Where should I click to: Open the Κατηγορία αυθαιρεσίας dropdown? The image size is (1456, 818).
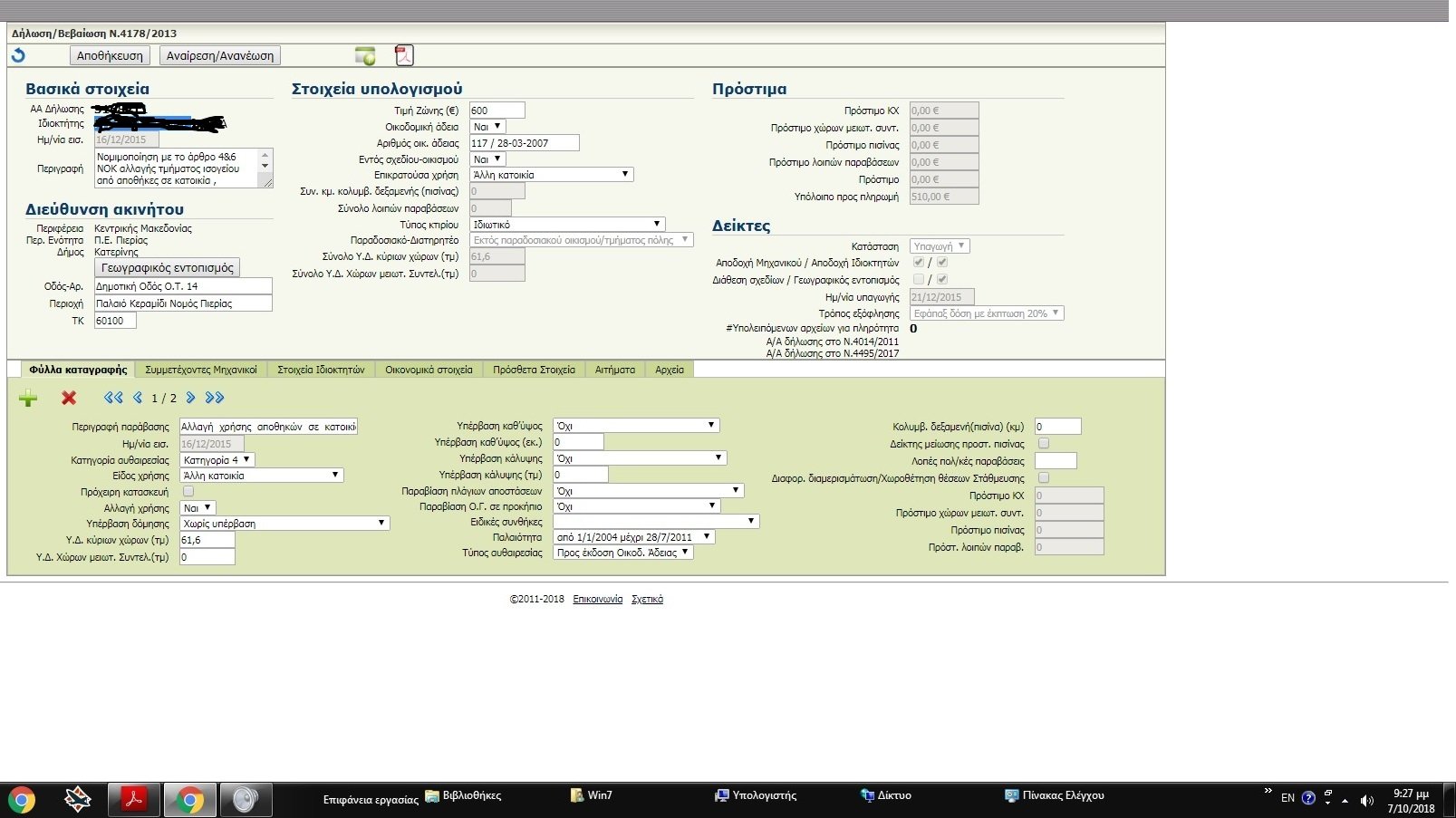[217, 460]
